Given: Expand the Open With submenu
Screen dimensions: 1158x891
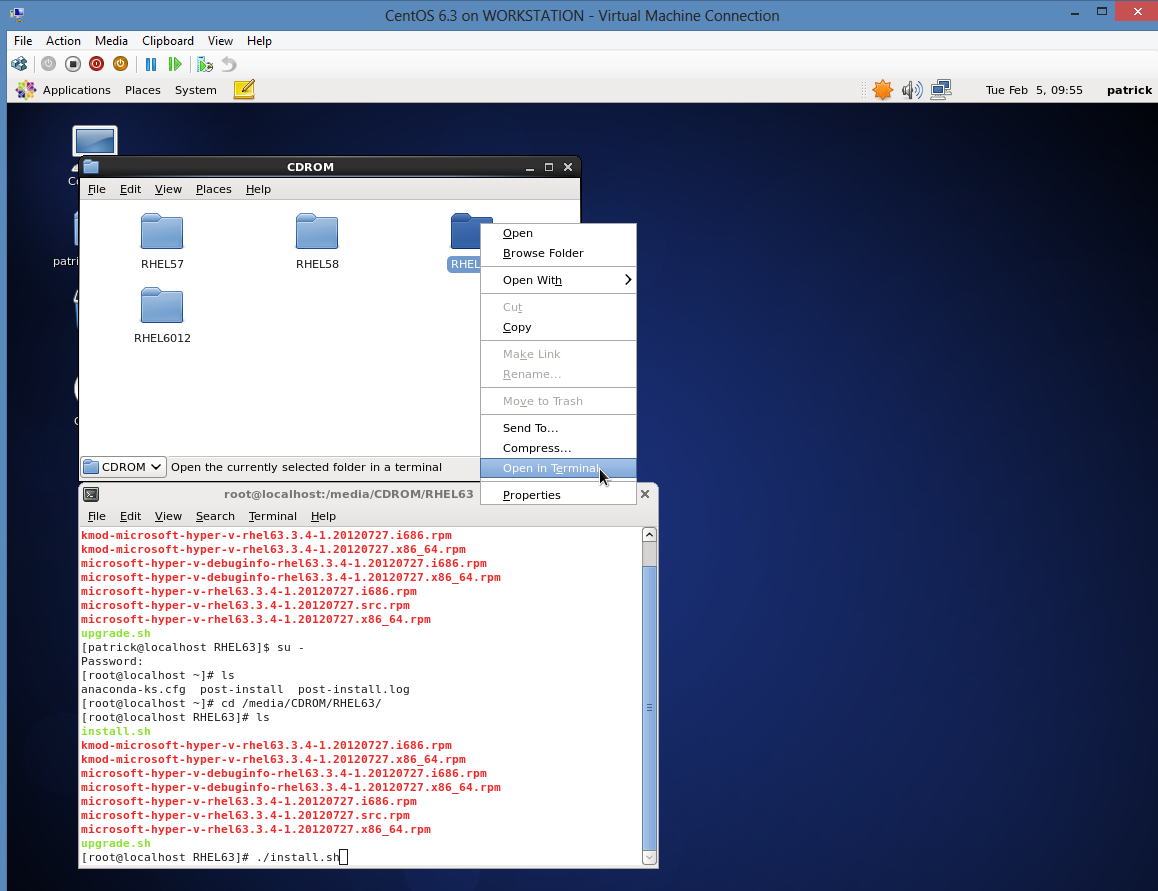Looking at the screenshot, I should pos(558,280).
